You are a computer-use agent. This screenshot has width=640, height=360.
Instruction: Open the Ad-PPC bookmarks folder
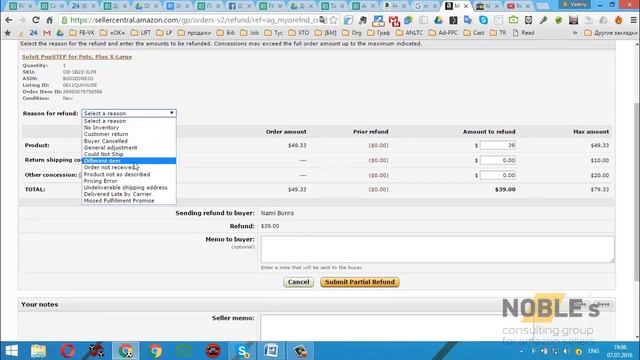tap(443, 33)
